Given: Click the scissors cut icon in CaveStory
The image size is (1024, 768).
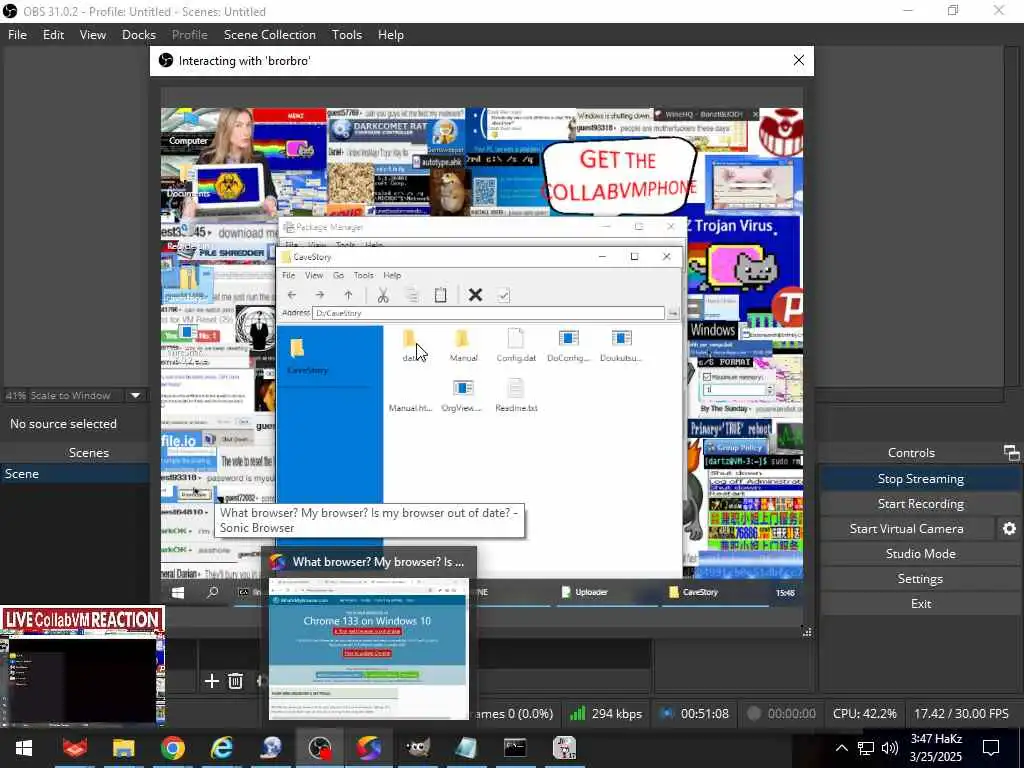Looking at the screenshot, I should pos(383,295).
